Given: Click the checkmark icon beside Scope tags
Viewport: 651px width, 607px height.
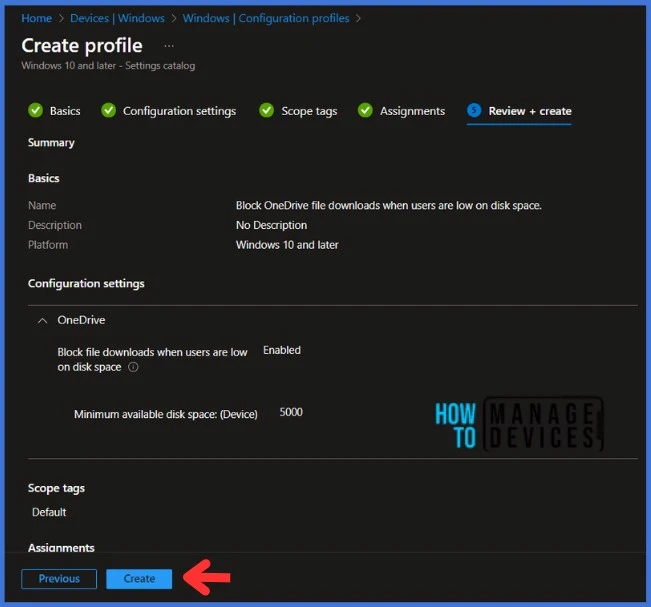Looking at the screenshot, I should pos(267,110).
